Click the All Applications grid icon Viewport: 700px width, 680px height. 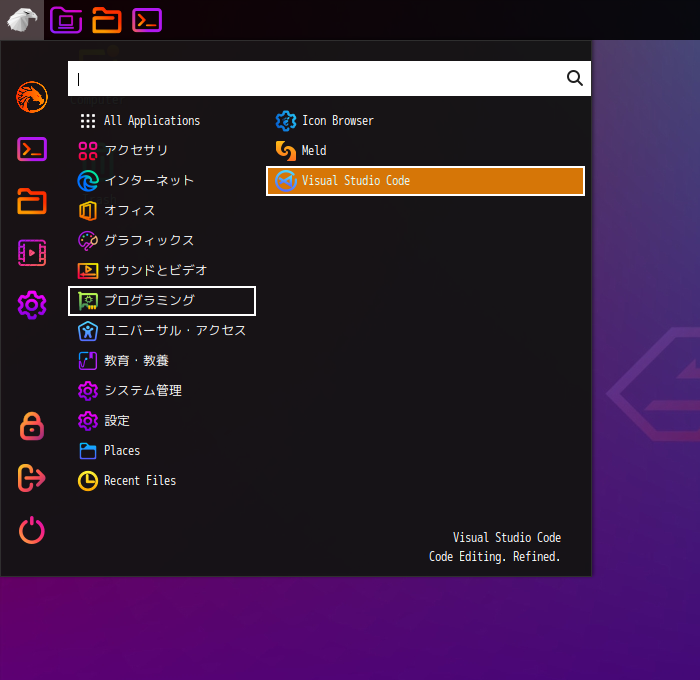coord(88,121)
